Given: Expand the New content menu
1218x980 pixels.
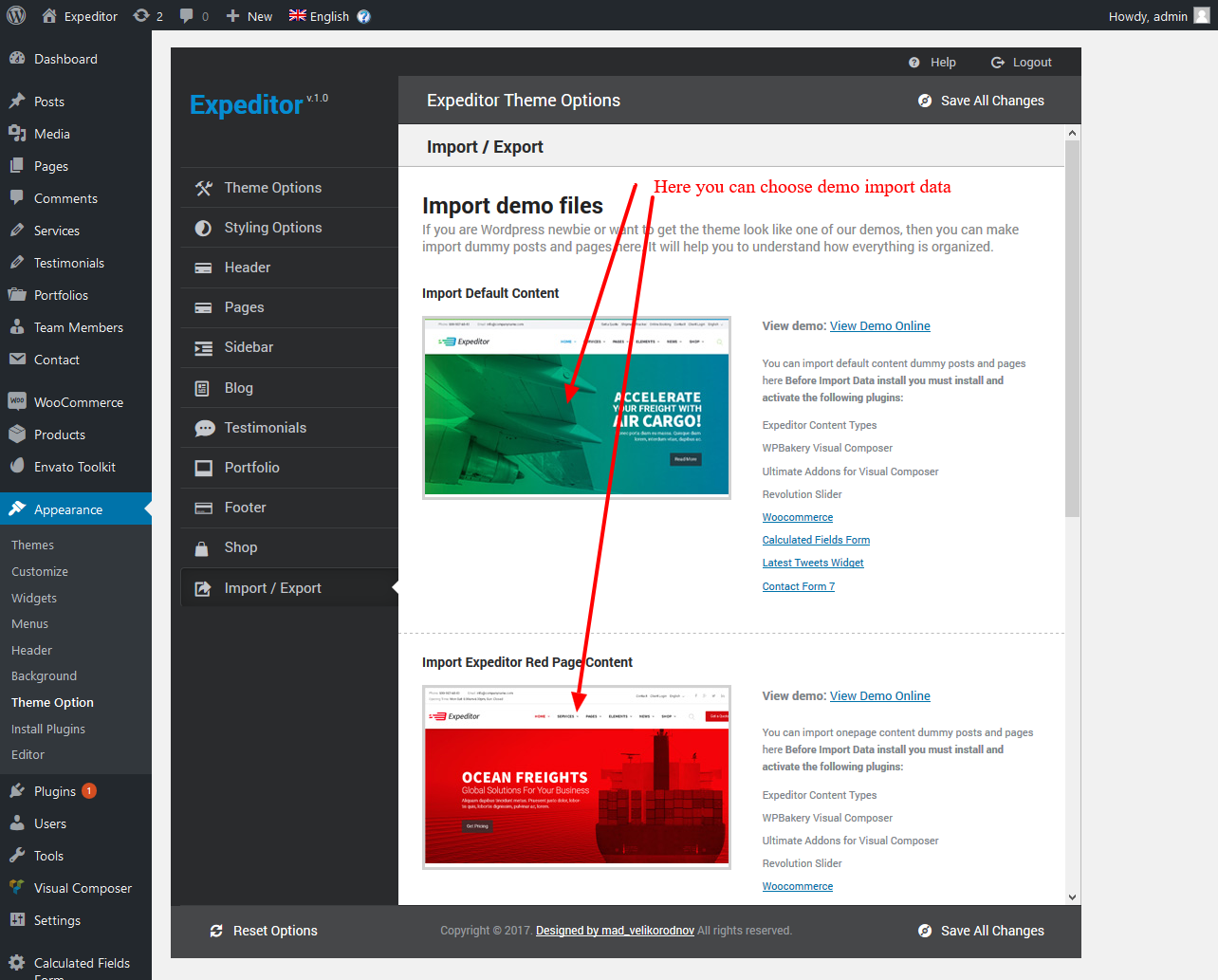Looking at the screenshot, I should tap(249, 16).
